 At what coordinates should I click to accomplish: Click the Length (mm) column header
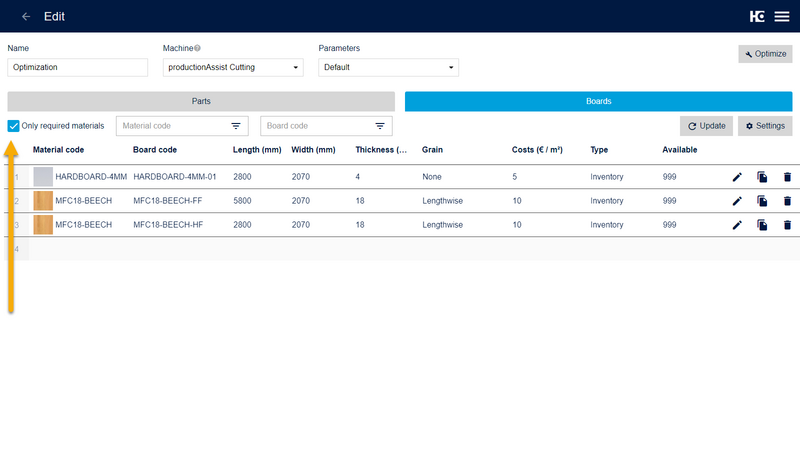(257, 150)
